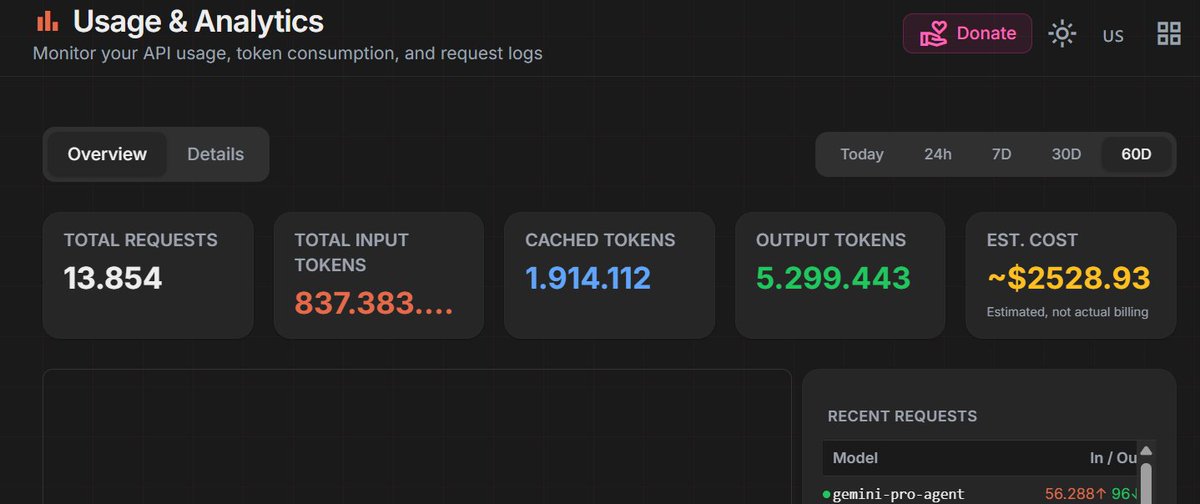
Task: Select the gemini-pro-agent request row
Action: 980,494
